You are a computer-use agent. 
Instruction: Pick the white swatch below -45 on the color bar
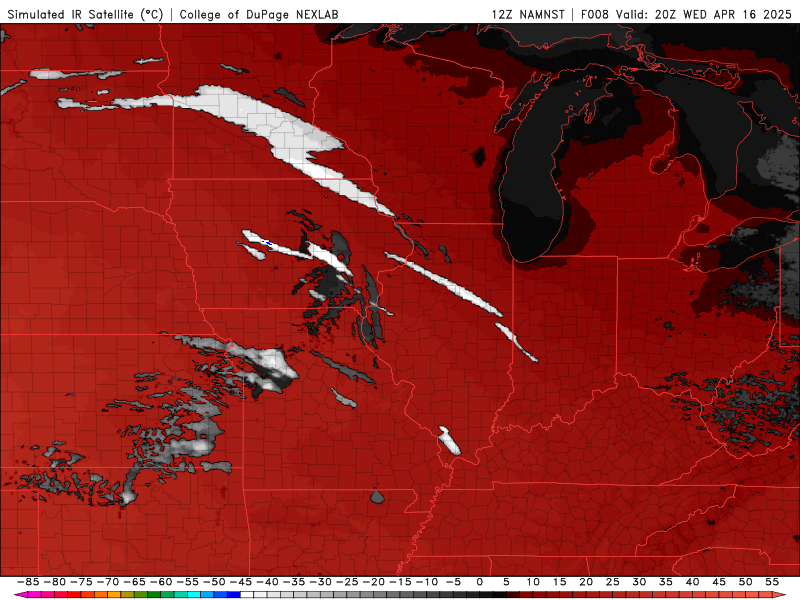247,595
